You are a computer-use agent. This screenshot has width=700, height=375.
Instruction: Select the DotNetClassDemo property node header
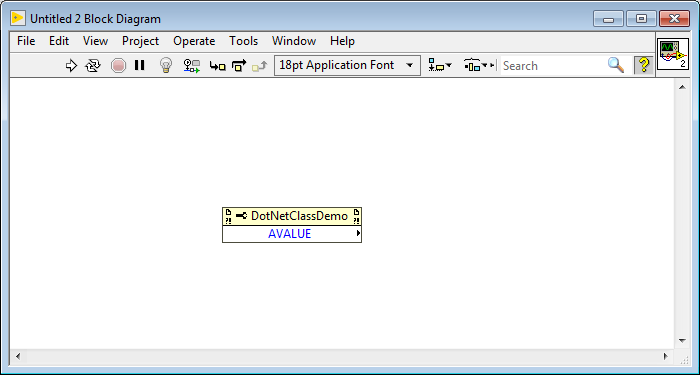click(x=292, y=216)
